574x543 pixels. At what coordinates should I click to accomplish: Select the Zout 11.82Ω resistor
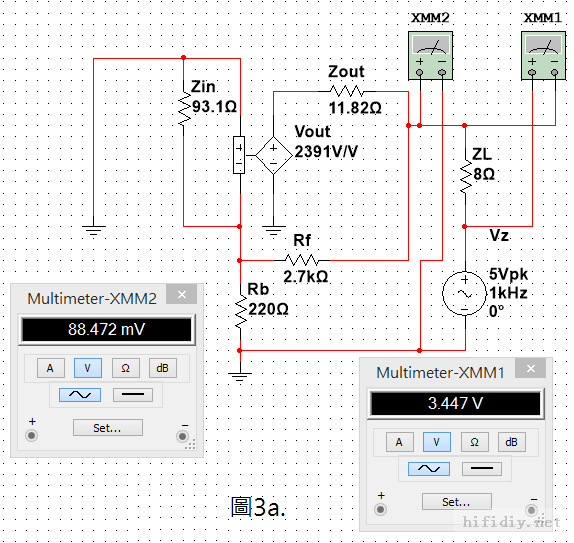coord(346,91)
